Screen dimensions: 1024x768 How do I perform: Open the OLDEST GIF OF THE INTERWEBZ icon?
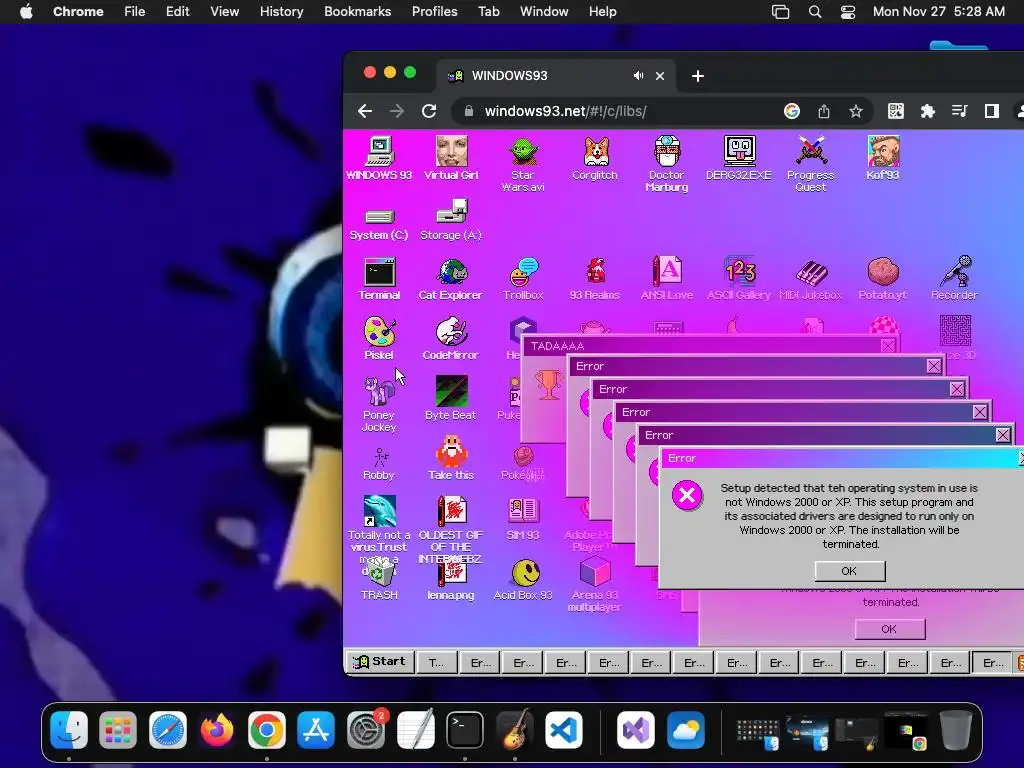click(x=451, y=529)
